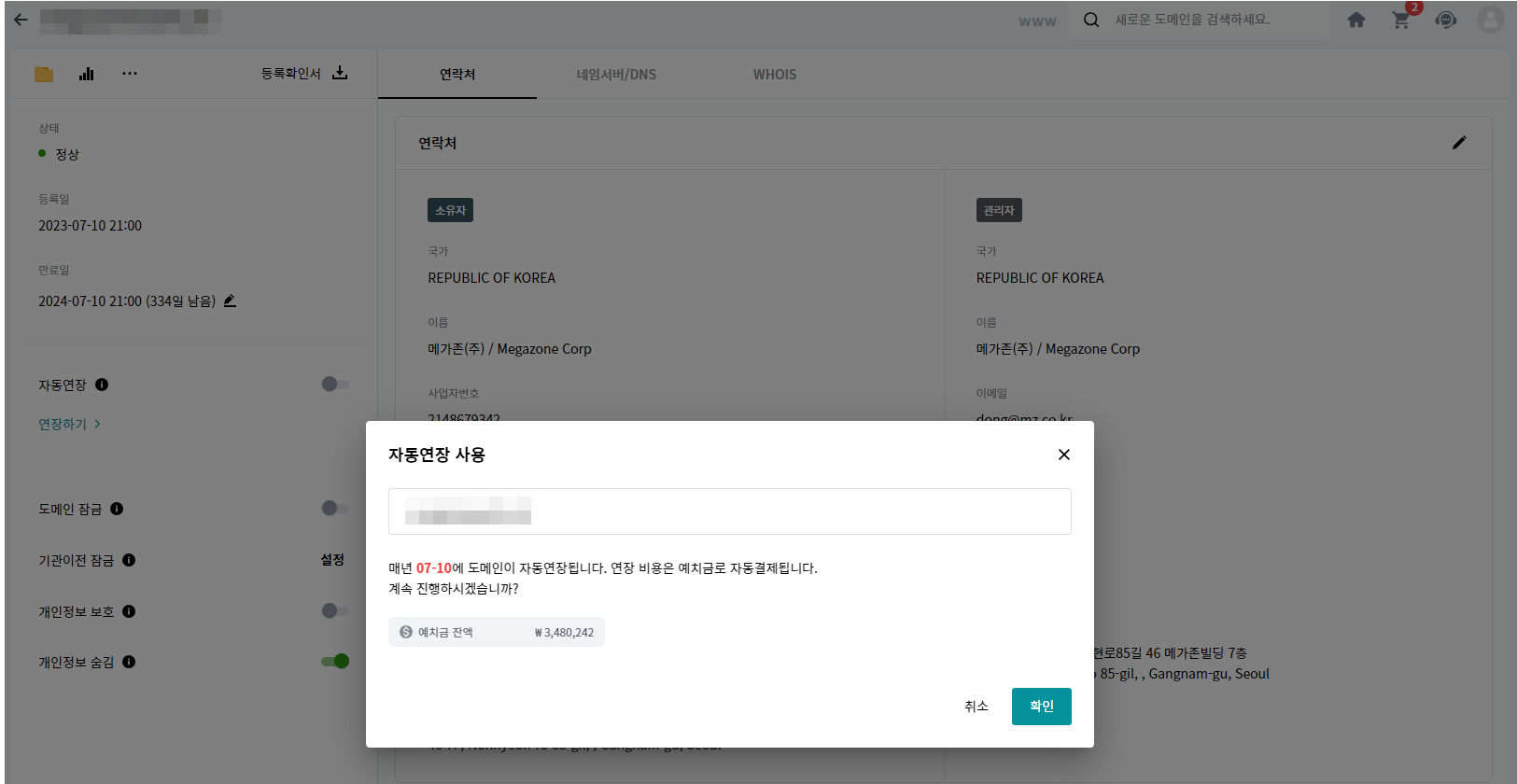Disable the 개인정보 숨김 switch
Viewport: 1517px width, 784px height.
tap(334, 662)
